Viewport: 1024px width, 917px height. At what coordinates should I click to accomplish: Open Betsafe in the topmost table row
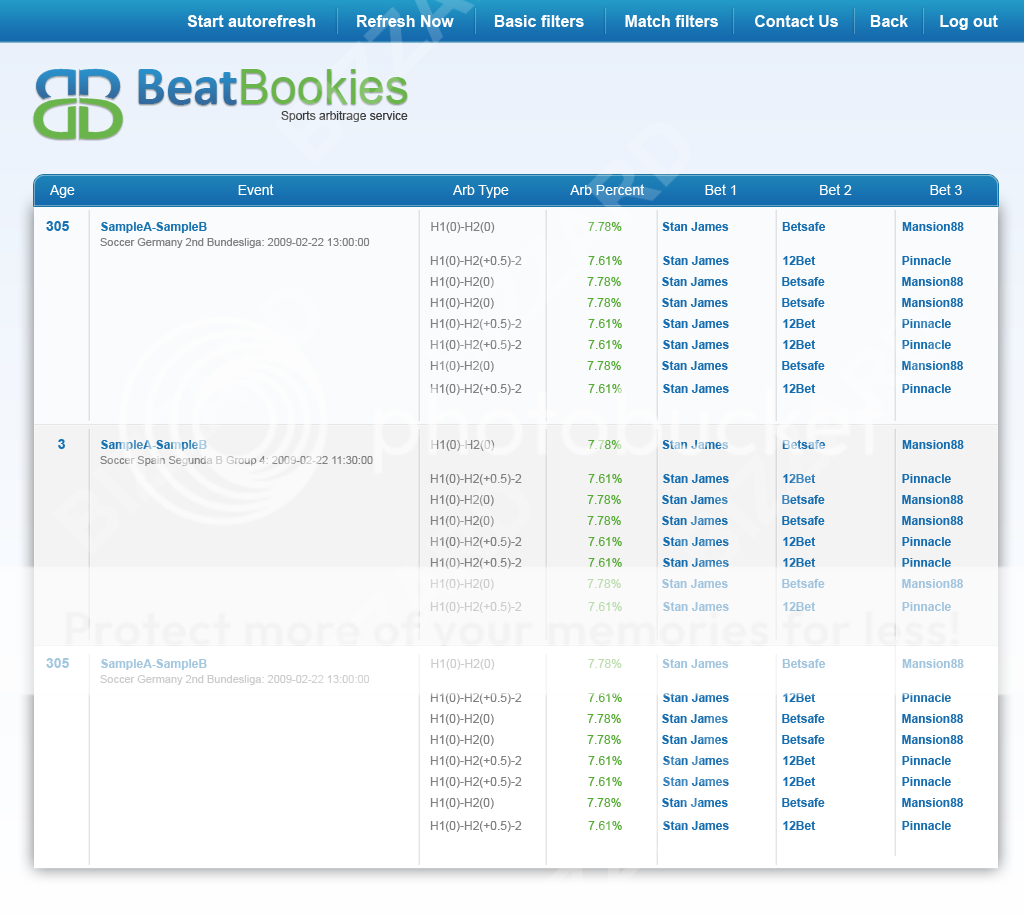pyautogui.click(x=803, y=227)
